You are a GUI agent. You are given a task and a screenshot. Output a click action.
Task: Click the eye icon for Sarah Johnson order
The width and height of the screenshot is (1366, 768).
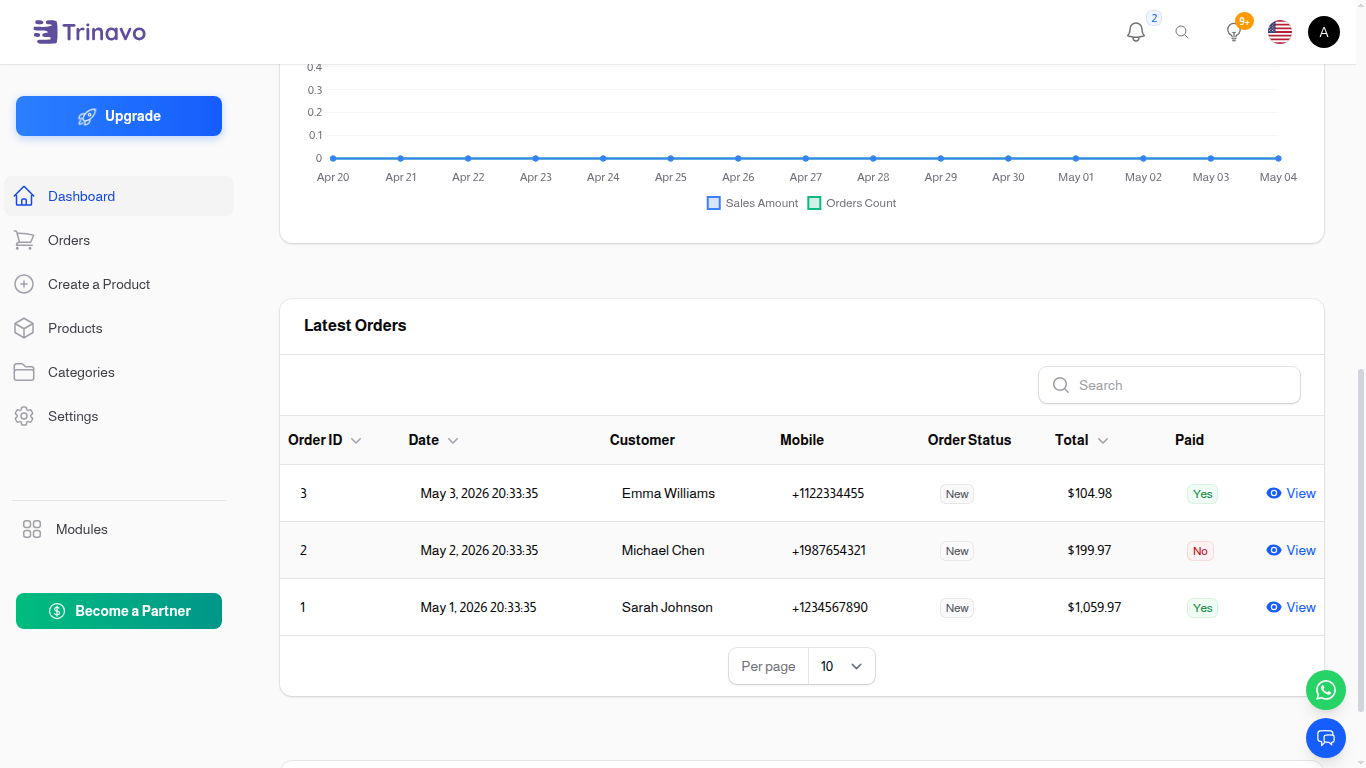pyautogui.click(x=1274, y=607)
